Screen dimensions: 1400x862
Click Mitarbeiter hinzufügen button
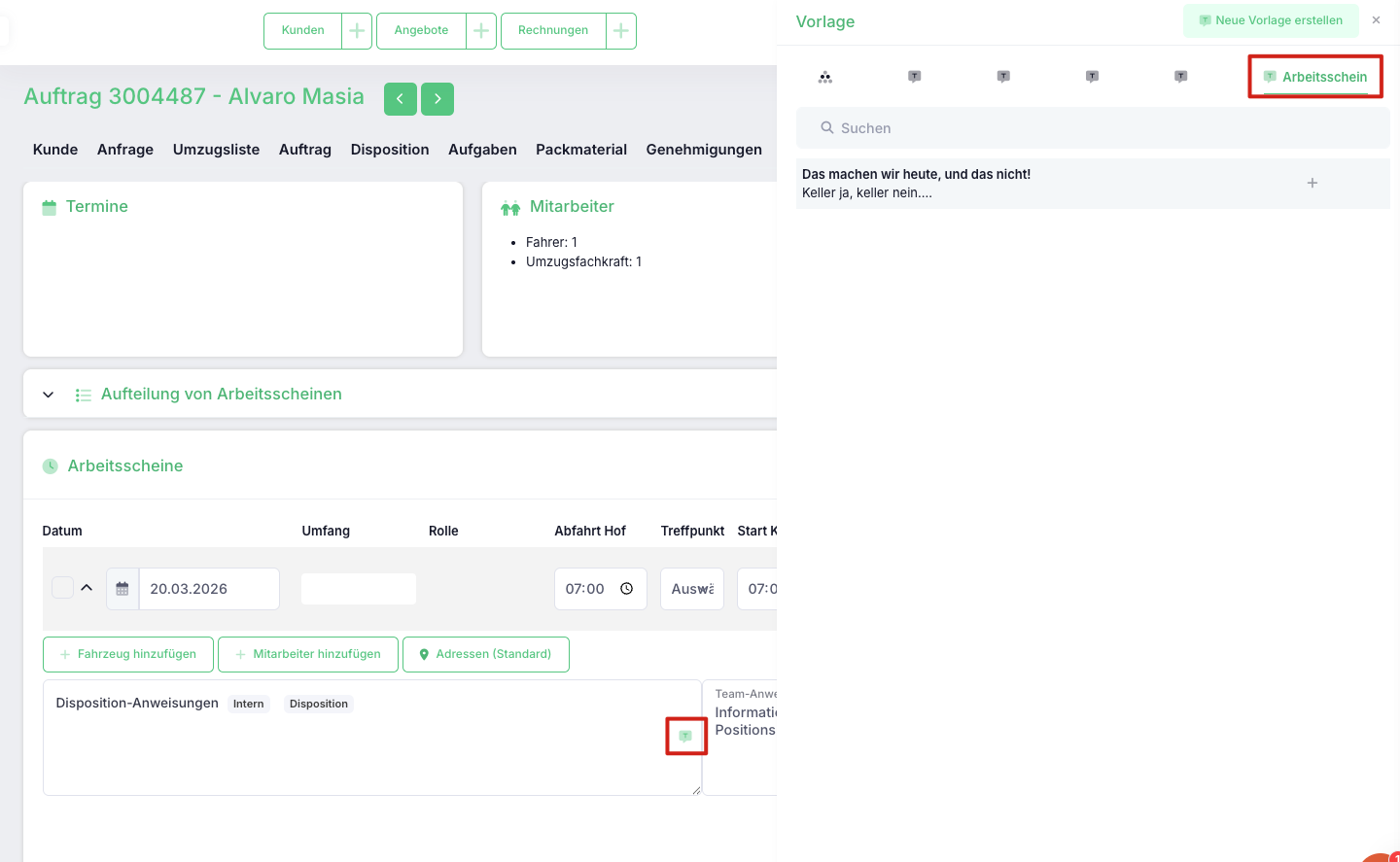(308, 654)
